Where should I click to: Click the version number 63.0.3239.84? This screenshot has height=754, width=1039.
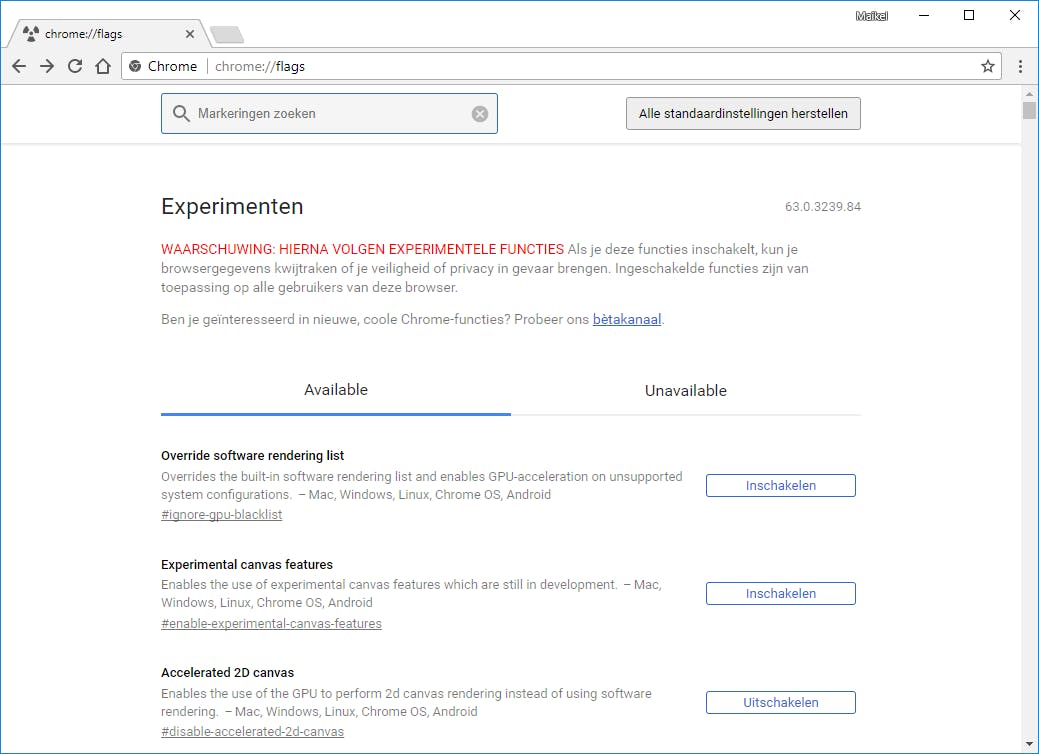pos(822,207)
